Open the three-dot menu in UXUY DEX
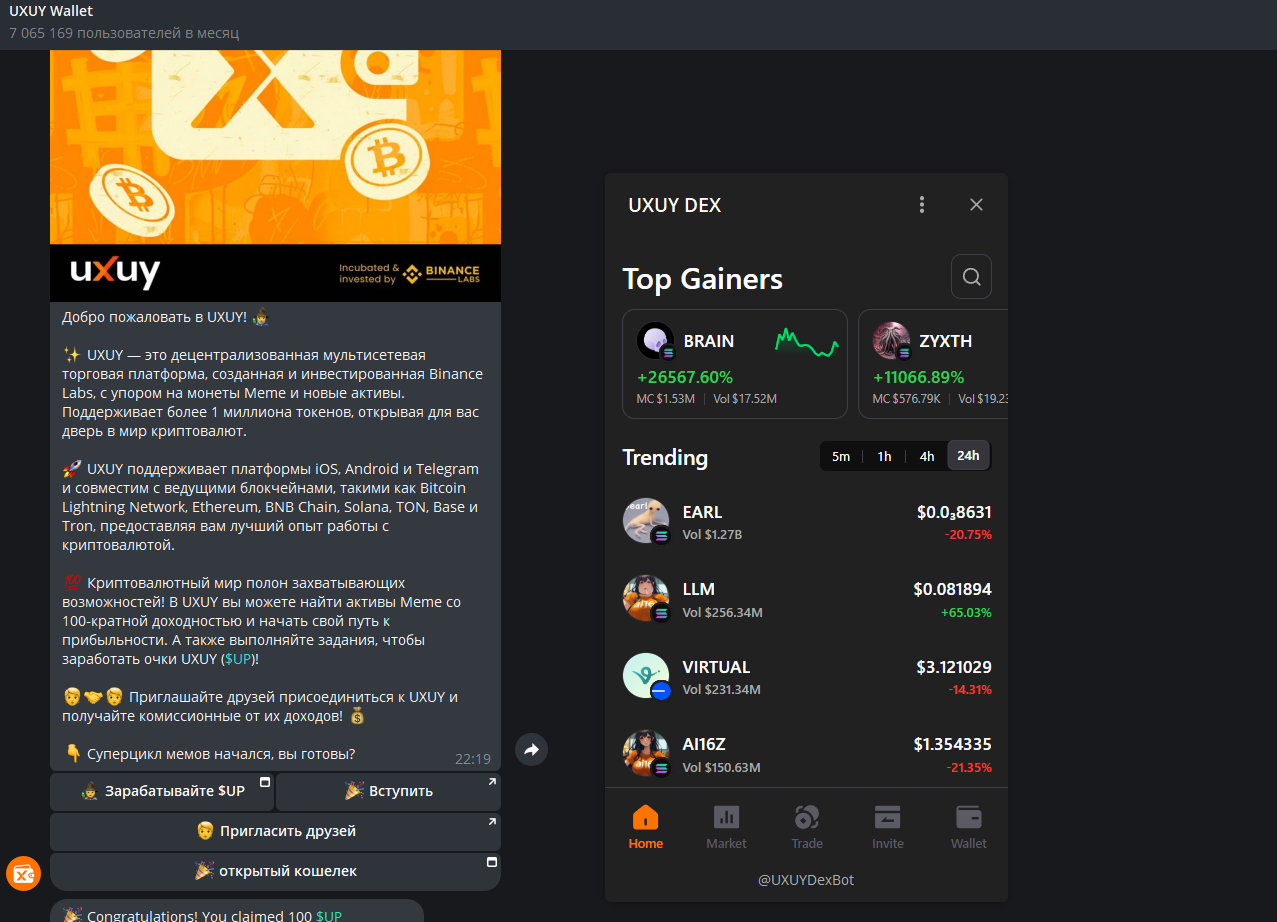The height and width of the screenshot is (922, 1277). tap(922, 205)
